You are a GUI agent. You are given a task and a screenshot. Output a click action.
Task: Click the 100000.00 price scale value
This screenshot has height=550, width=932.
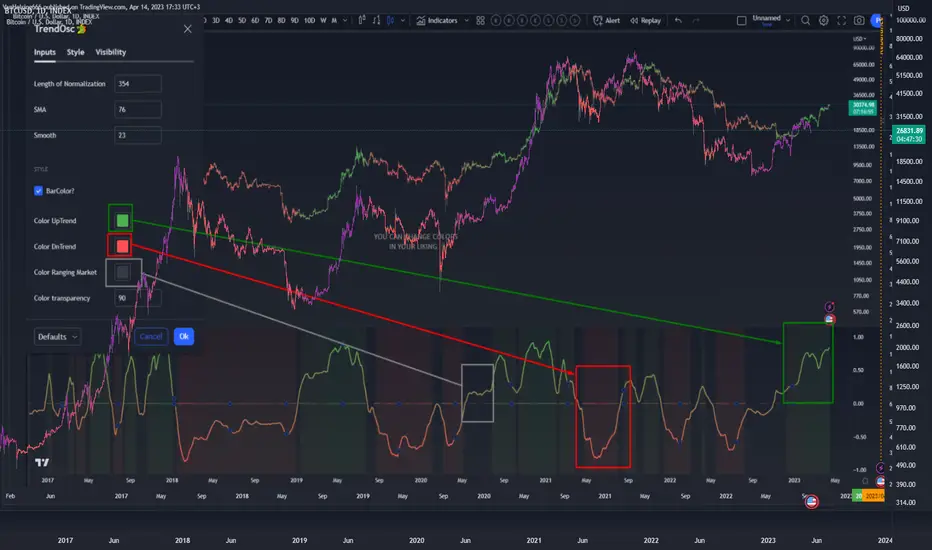[x=910, y=20]
